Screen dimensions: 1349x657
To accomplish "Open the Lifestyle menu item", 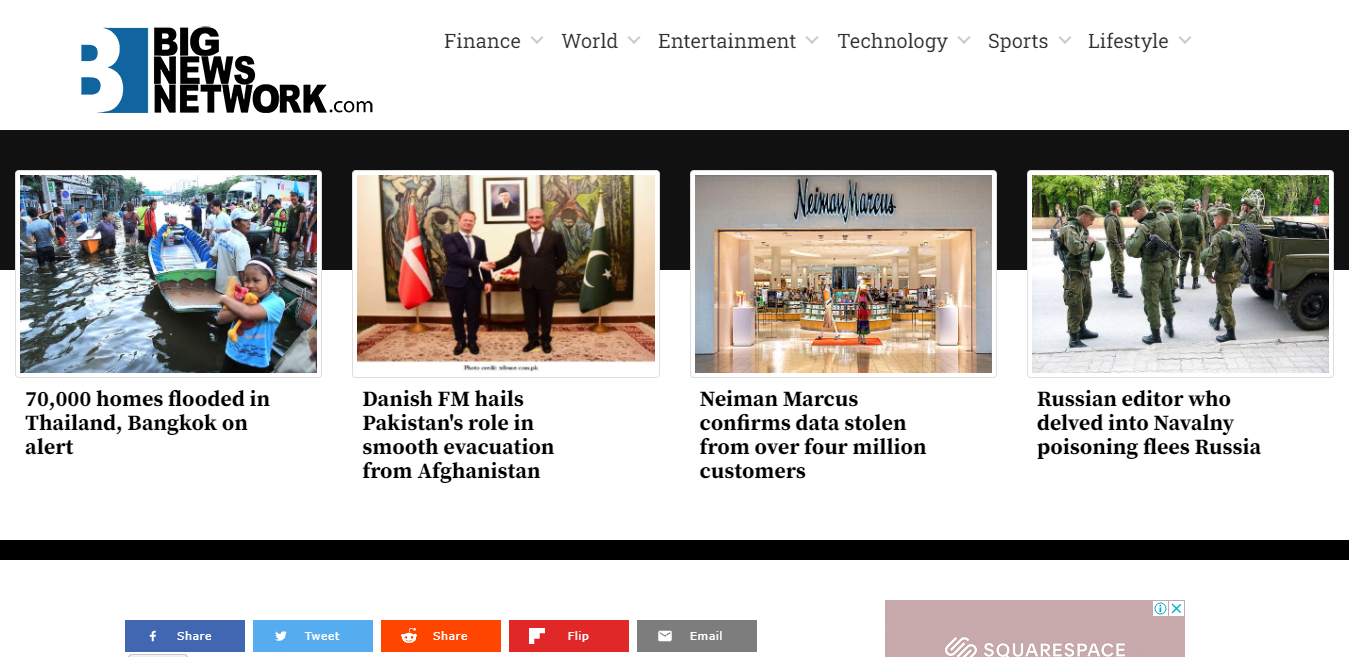I will (x=1128, y=41).
